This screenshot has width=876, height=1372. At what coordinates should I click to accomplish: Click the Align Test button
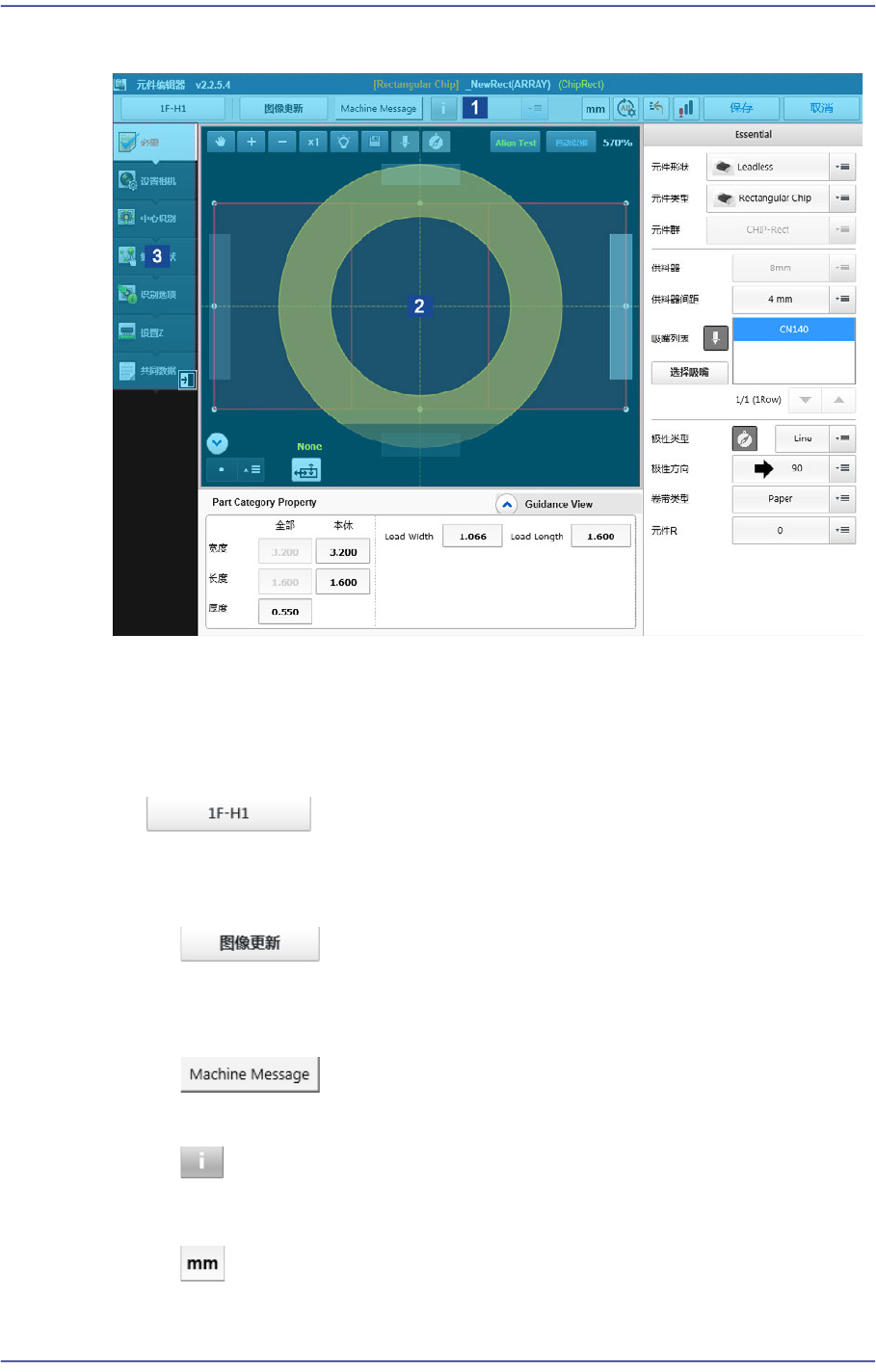coord(516,143)
